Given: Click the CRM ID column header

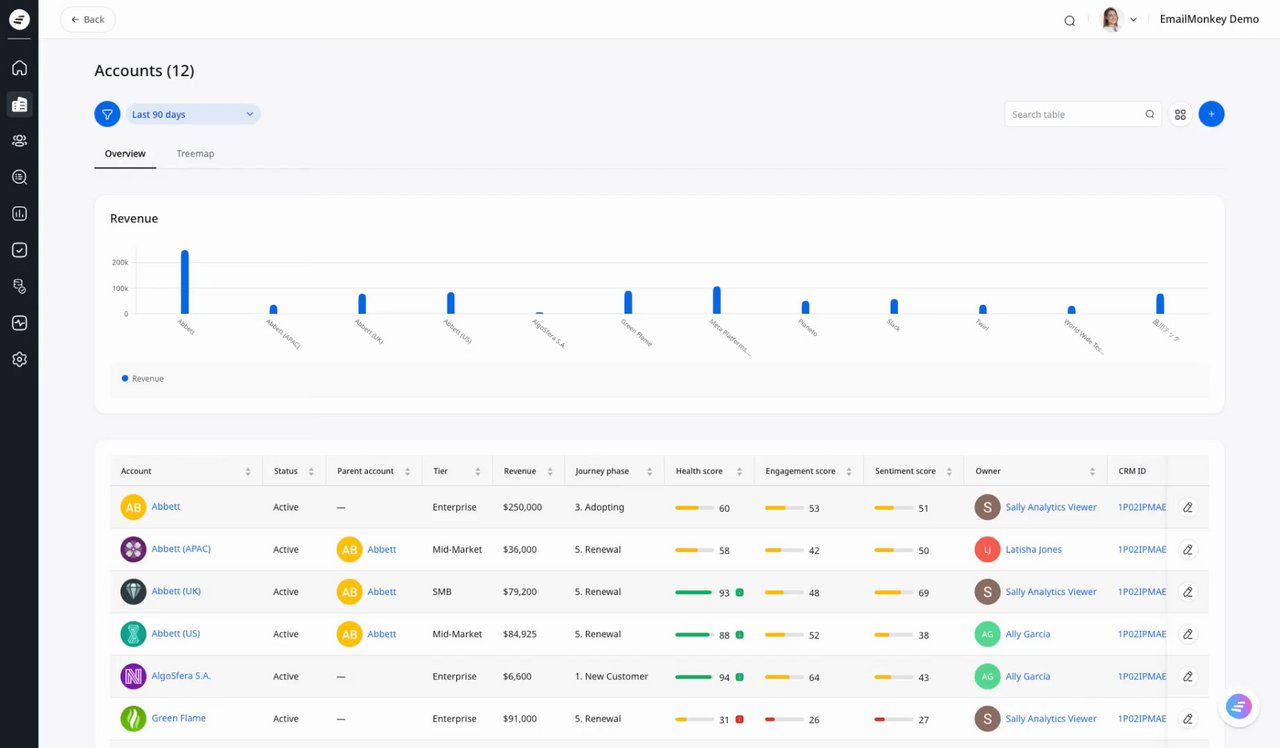Looking at the screenshot, I should click(x=1132, y=471).
